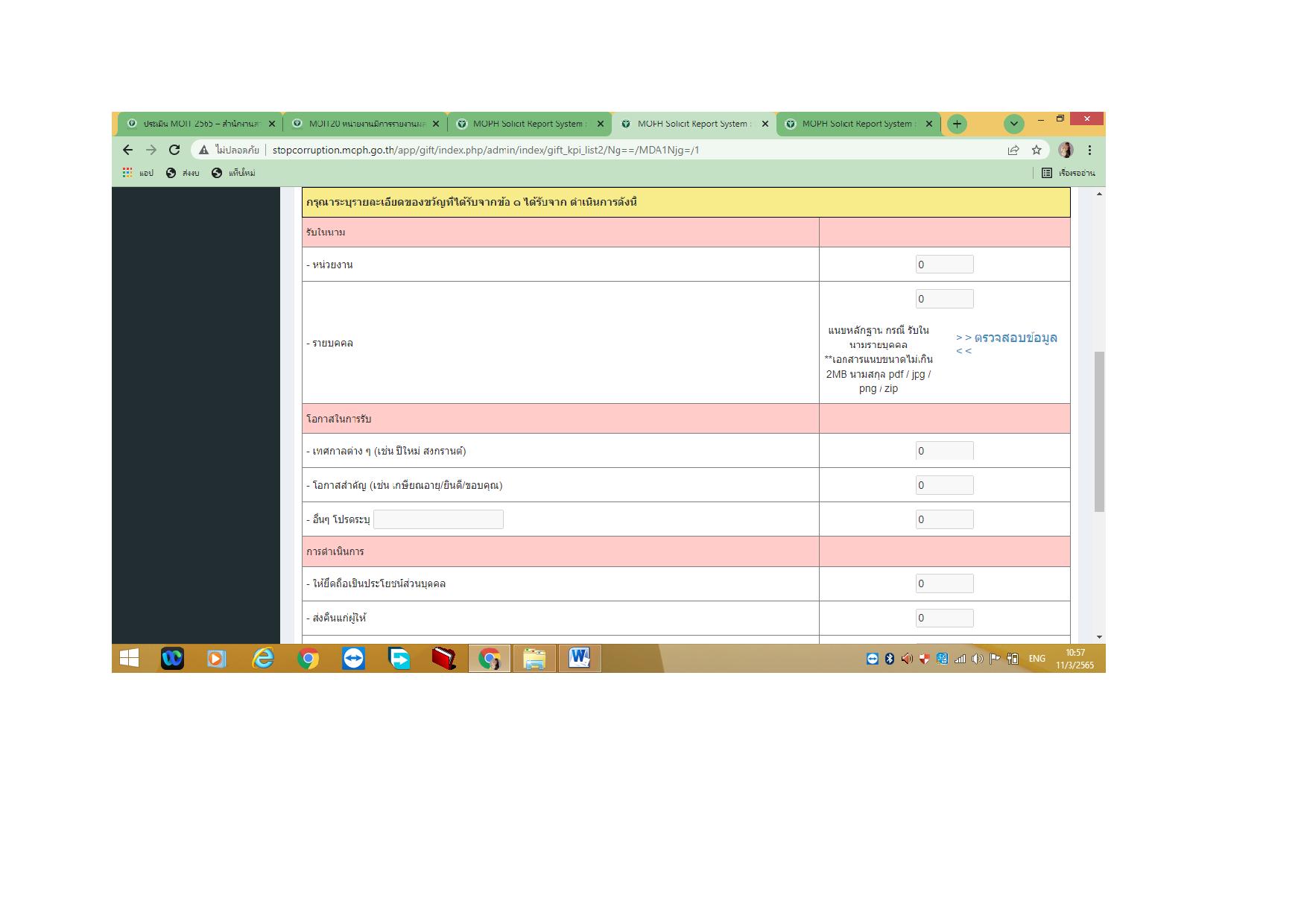The image size is (1307, 924).
Task: Select the โอกาสในการรับ section header text
Action: click(x=338, y=419)
